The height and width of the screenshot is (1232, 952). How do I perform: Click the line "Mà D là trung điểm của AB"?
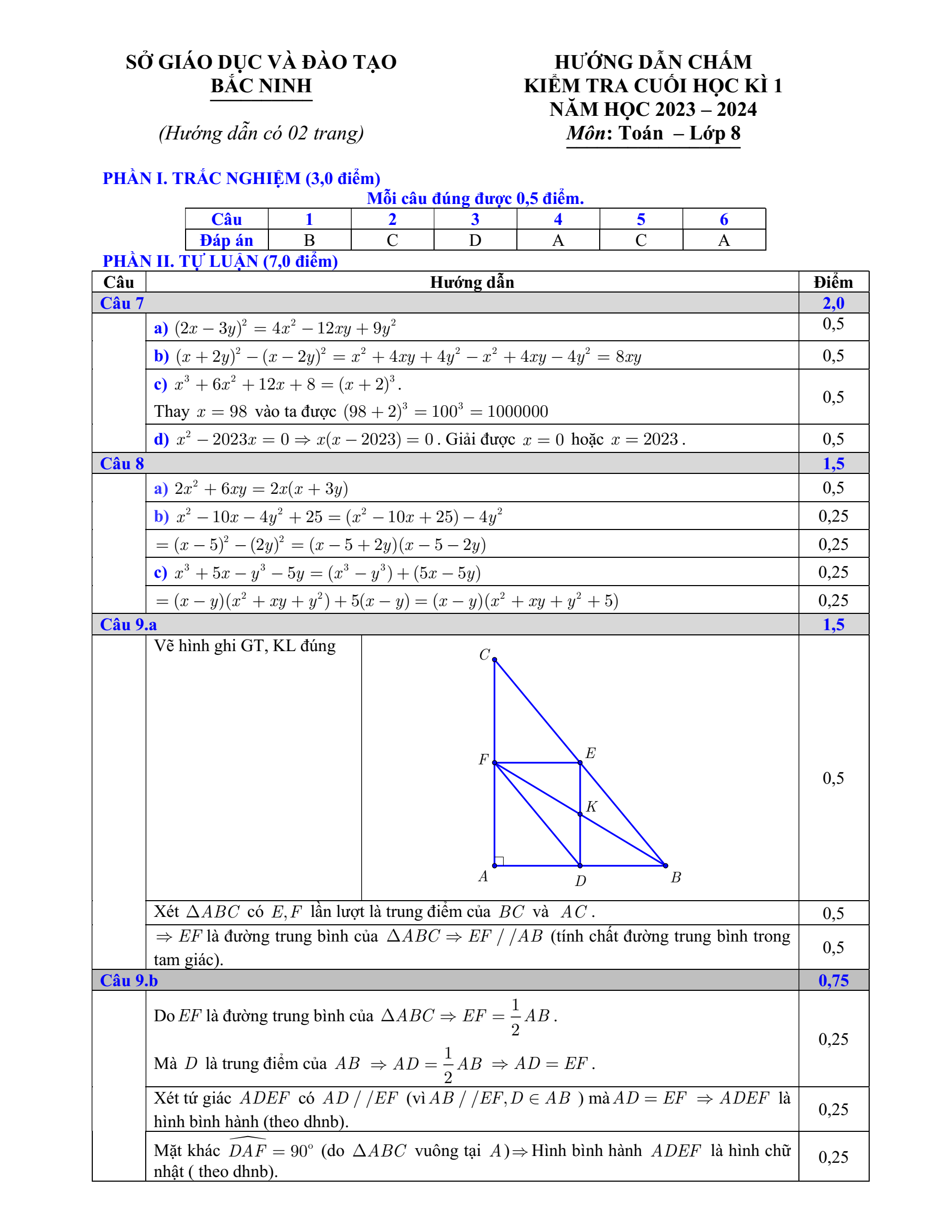click(374, 1064)
